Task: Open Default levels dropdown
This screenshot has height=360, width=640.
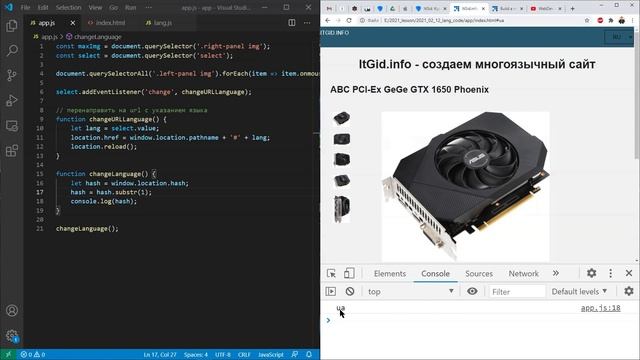Action: click(579, 291)
